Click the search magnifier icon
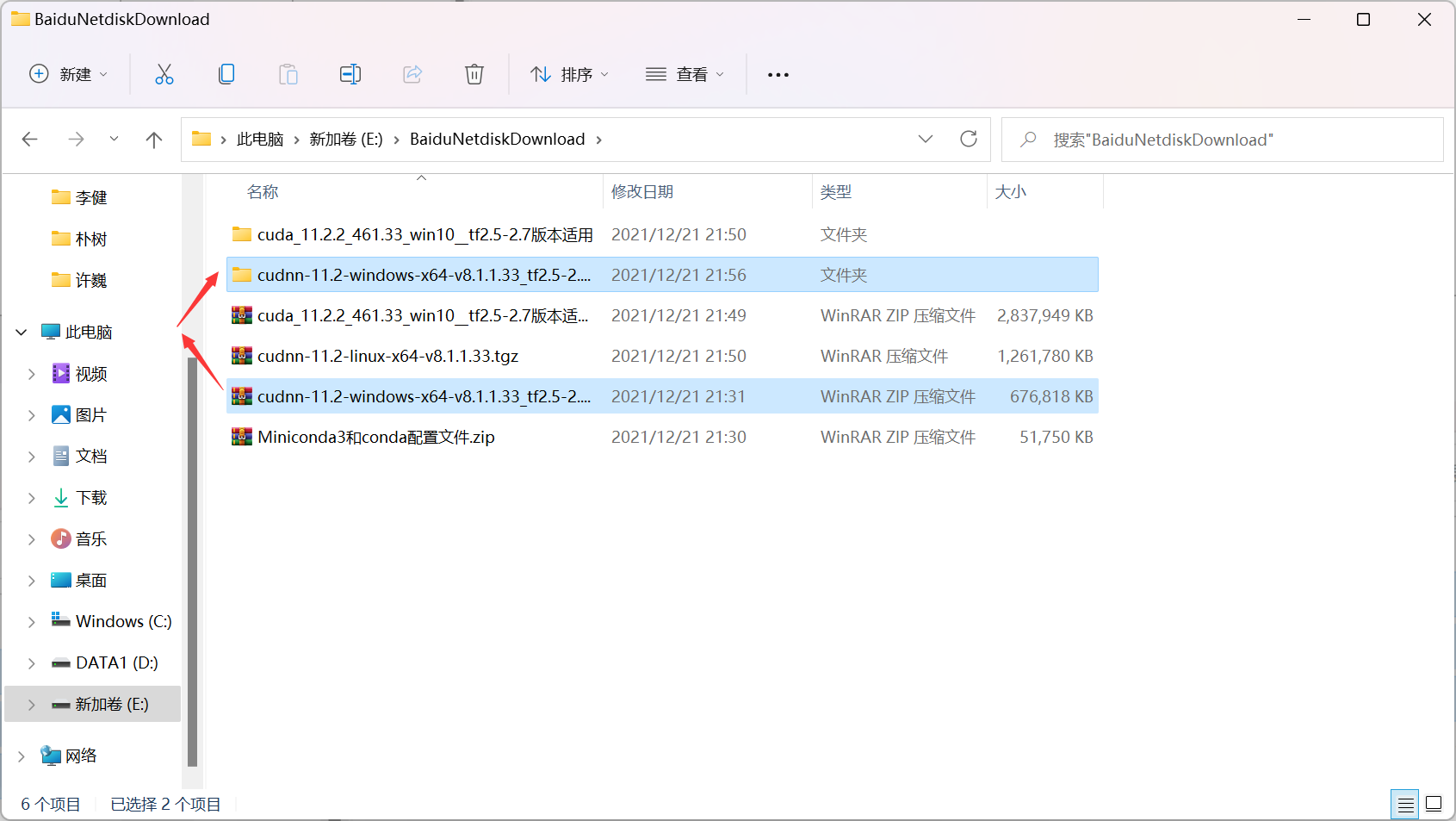This screenshot has height=821, width=1456. point(1028,139)
